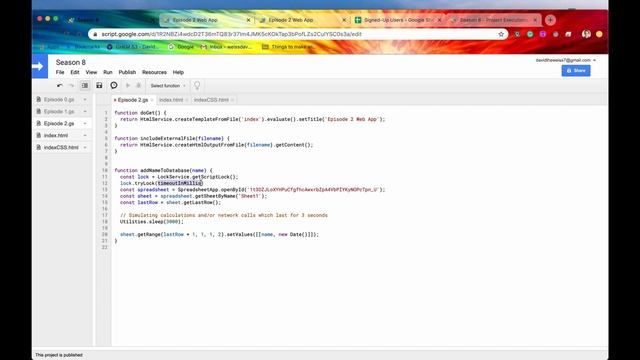Switch to Signed-Up Users Google Sheets tab
This screenshot has width=640, height=360.
coord(398,20)
